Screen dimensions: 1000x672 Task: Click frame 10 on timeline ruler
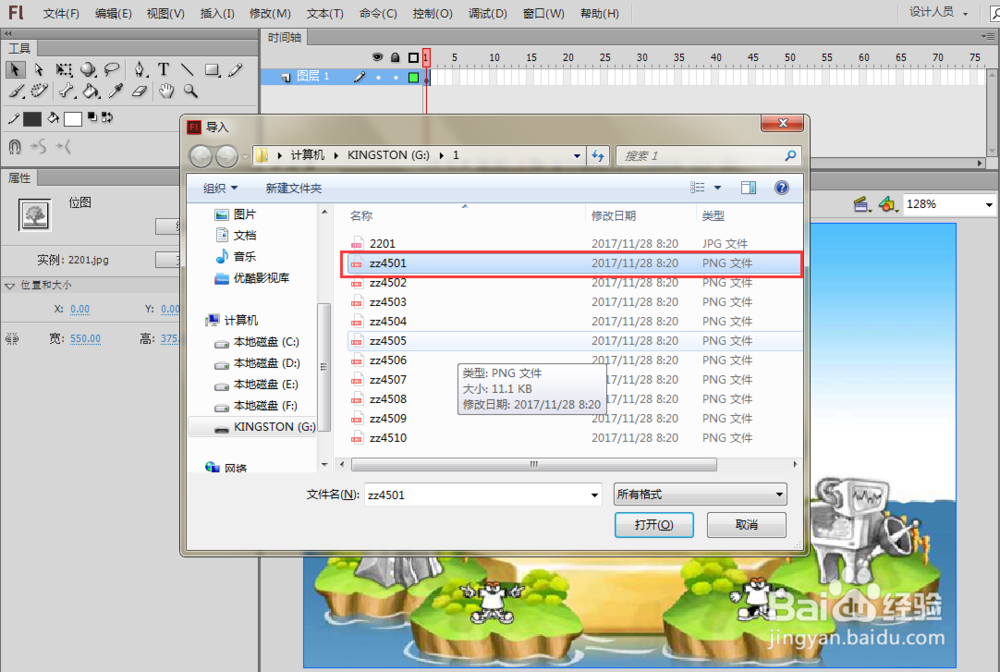click(x=494, y=57)
